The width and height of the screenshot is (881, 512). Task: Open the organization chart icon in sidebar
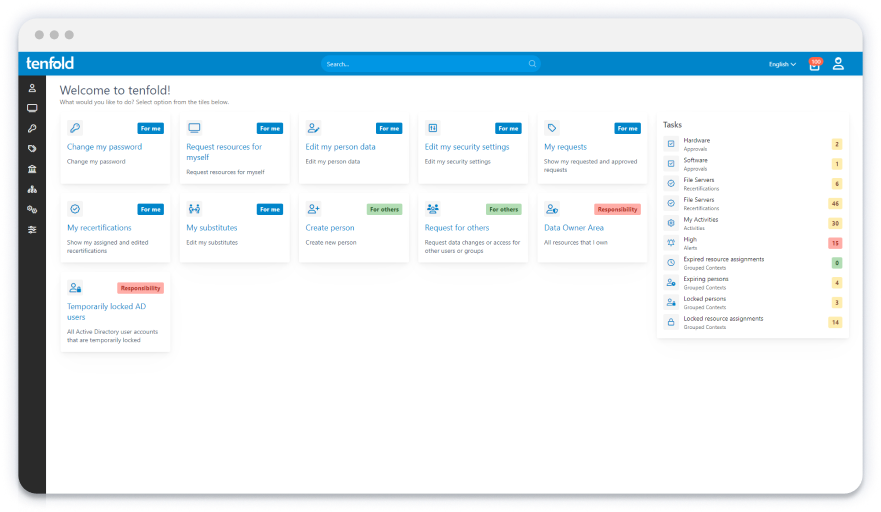pyautogui.click(x=32, y=189)
